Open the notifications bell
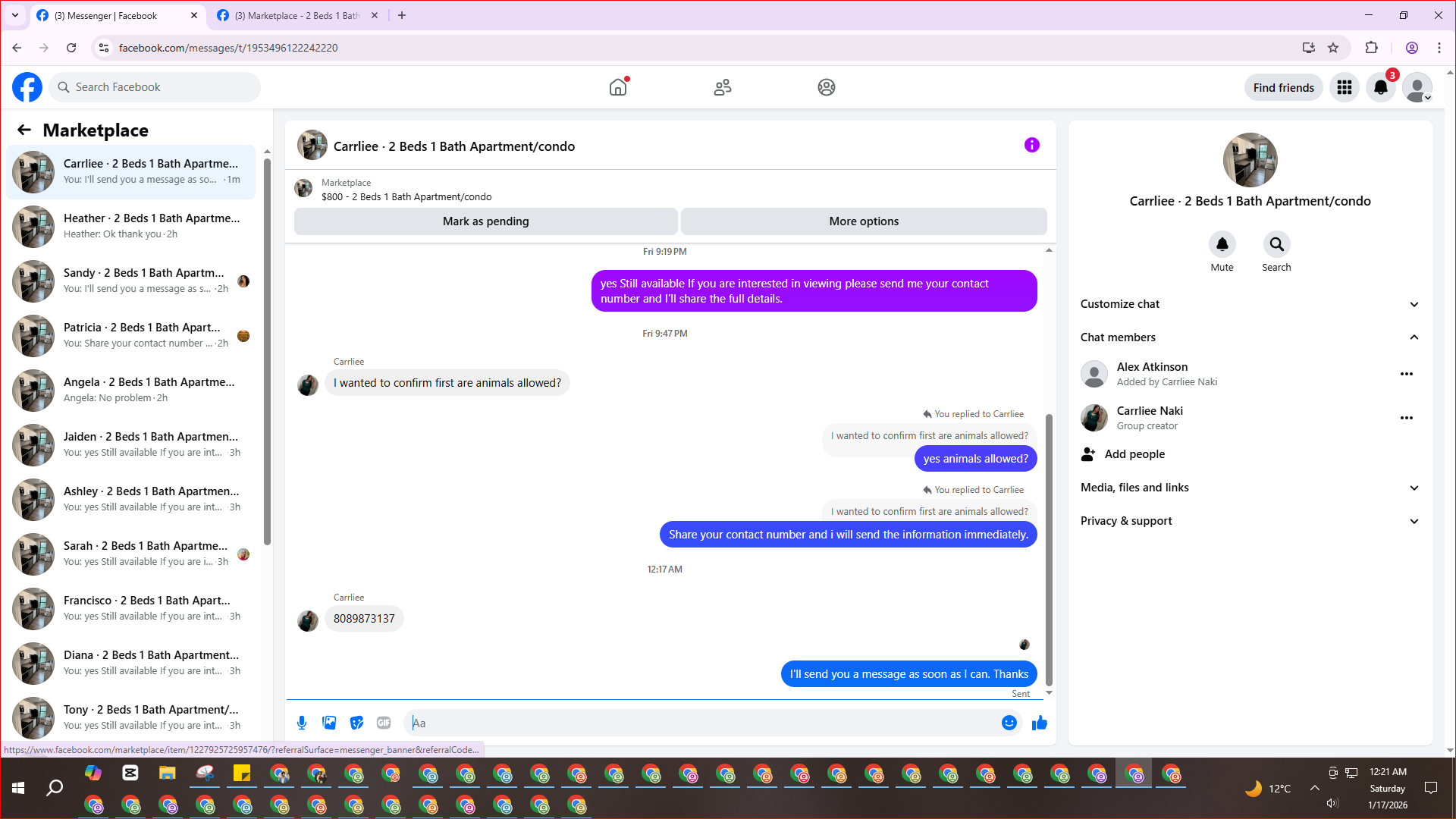Viewport: 1456px width, 819px height. (1380, 87)
